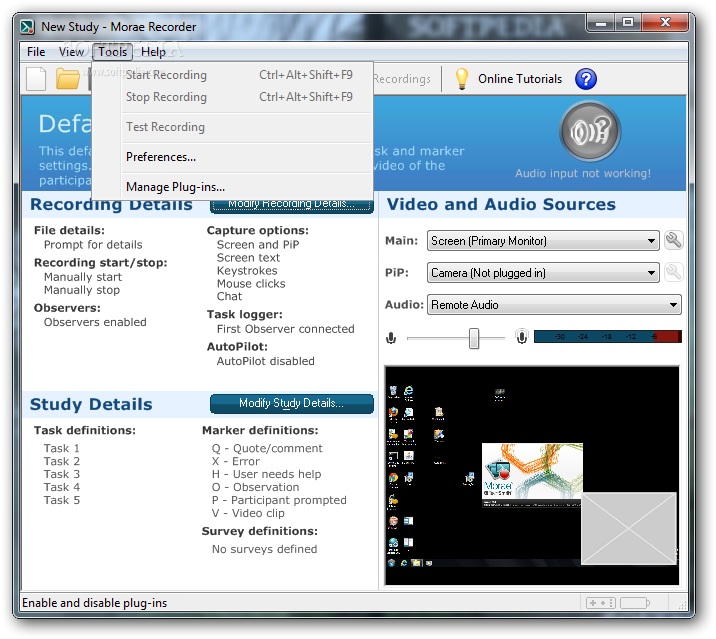The width and height of the screenshot is (716, 639).
Task: Click 'Task 1' in Task definitions
Action: click(x=62, y=449)
